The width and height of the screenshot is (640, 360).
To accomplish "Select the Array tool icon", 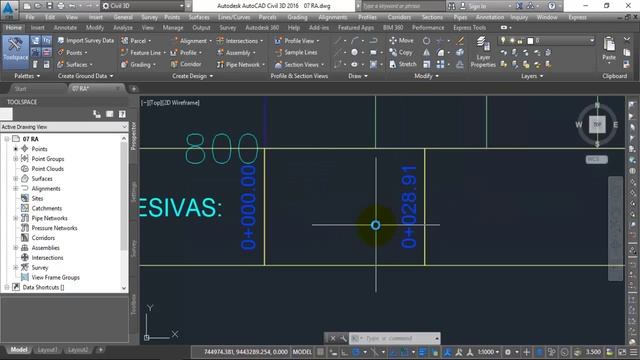I will click(x=440, y=64).
